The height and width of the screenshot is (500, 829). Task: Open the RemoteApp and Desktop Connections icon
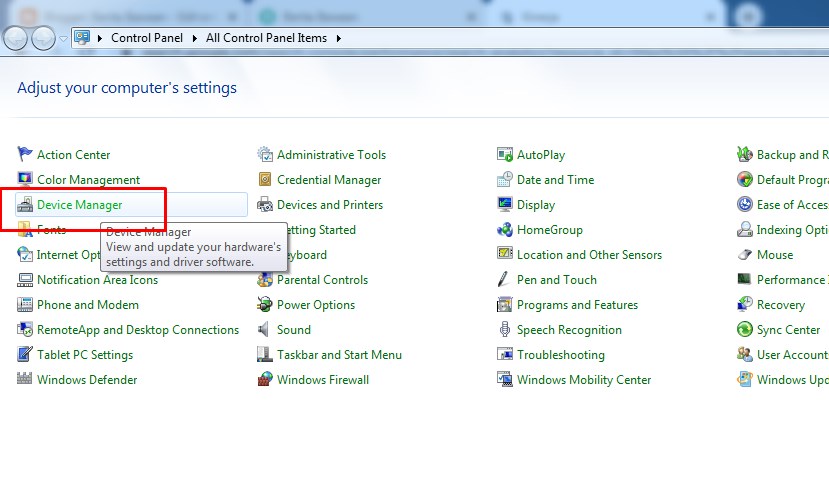point(24,329)
